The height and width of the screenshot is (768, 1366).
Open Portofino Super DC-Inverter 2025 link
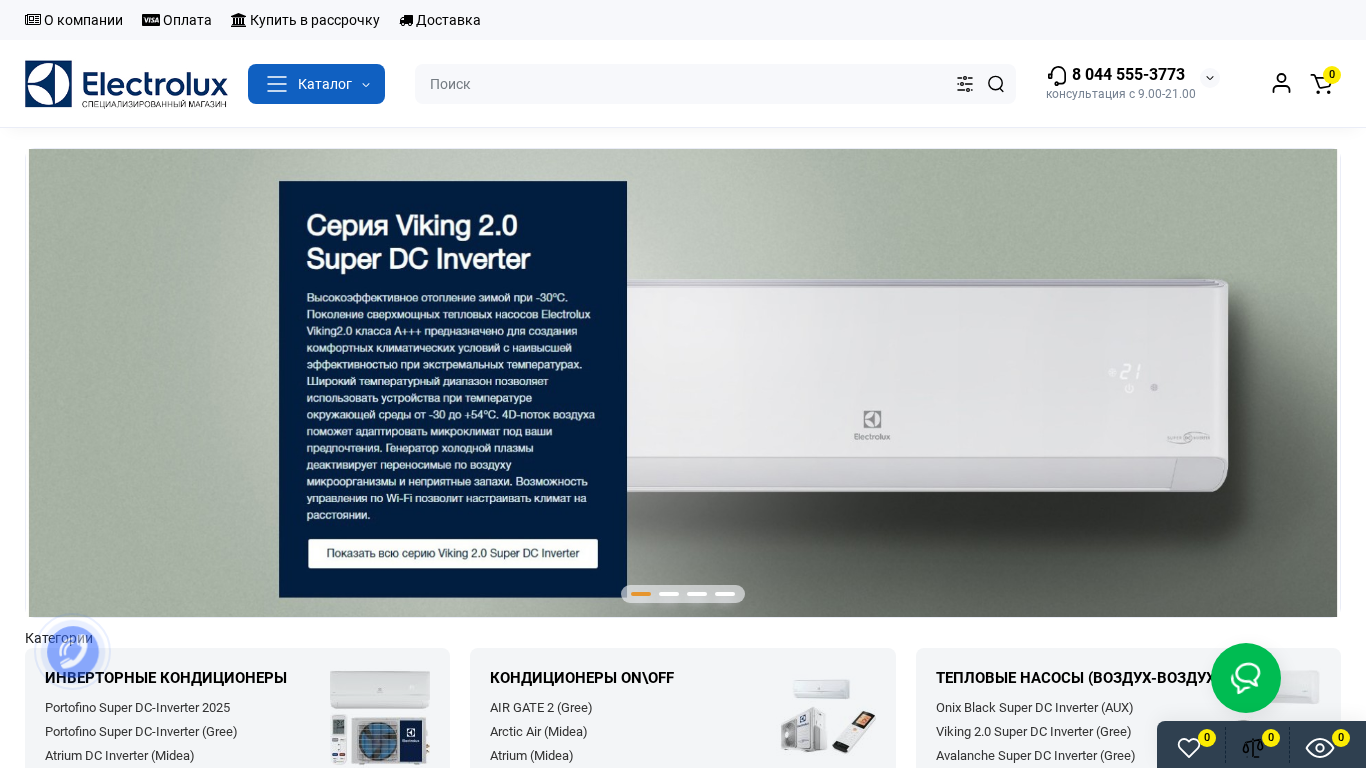137,708
